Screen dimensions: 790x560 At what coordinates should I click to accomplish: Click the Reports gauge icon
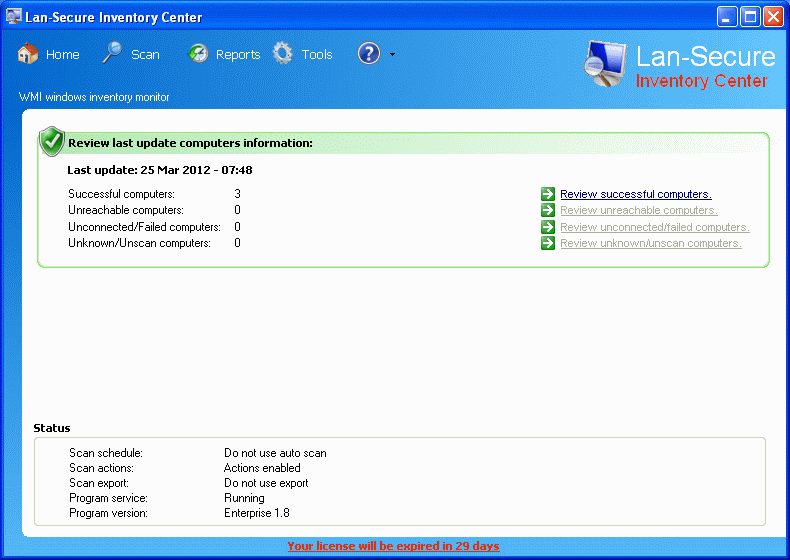[x=198, y=53]
